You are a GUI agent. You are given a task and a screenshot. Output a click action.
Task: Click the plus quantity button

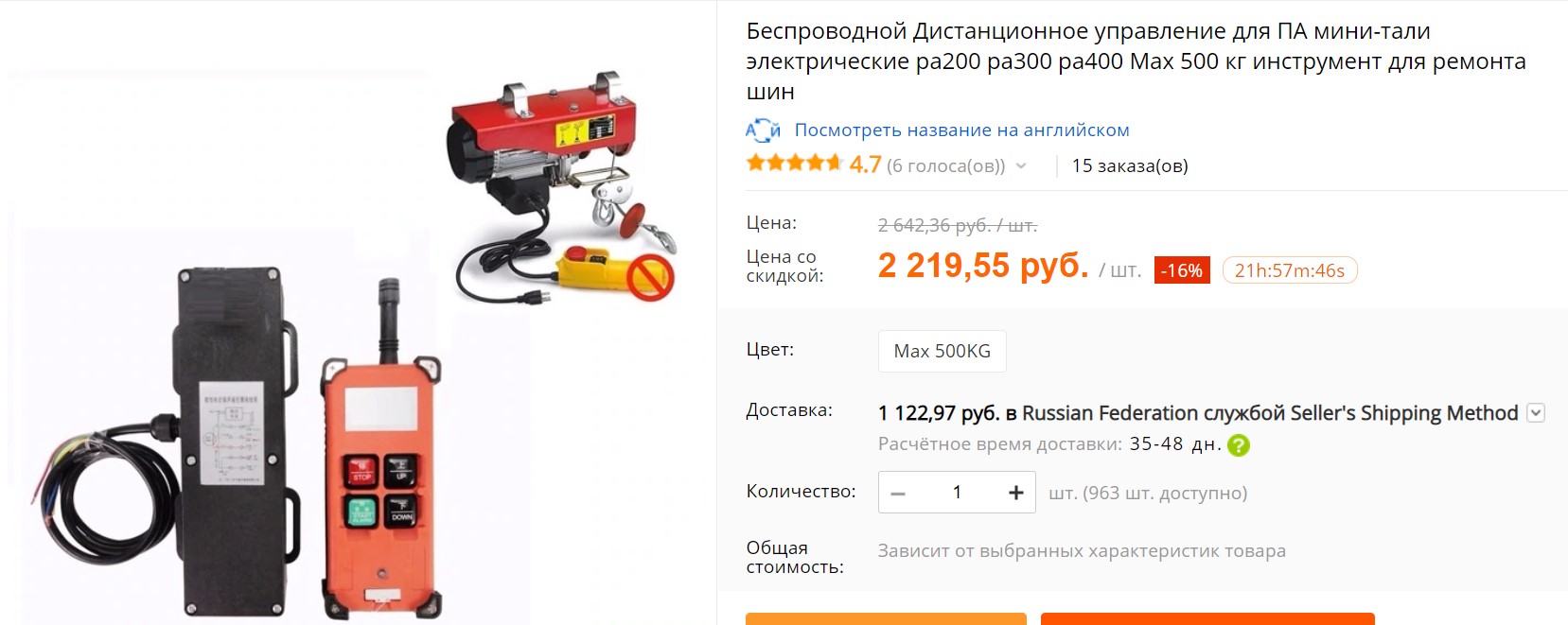click(1015, 493)
